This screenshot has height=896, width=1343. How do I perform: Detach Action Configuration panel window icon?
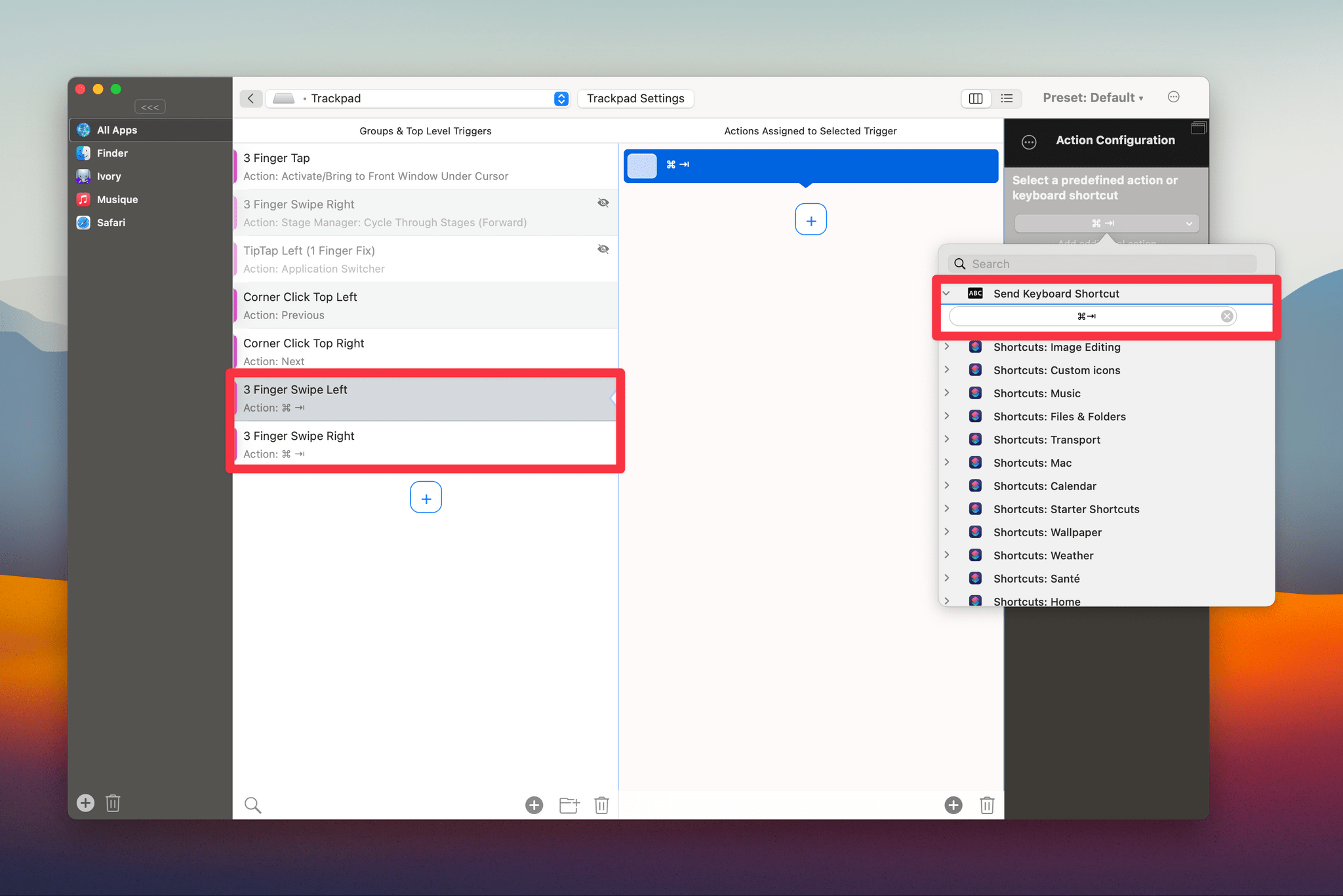click(1198, 128)
